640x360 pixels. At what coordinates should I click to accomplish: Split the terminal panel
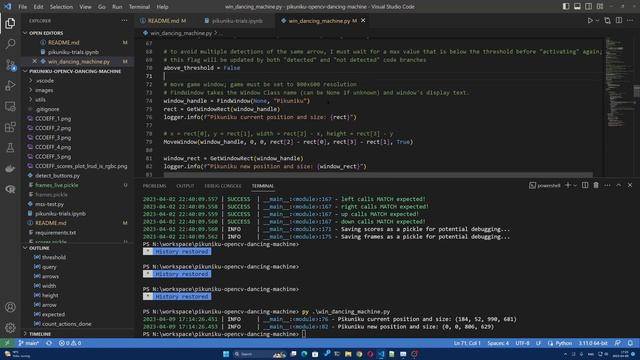[585, 185]
